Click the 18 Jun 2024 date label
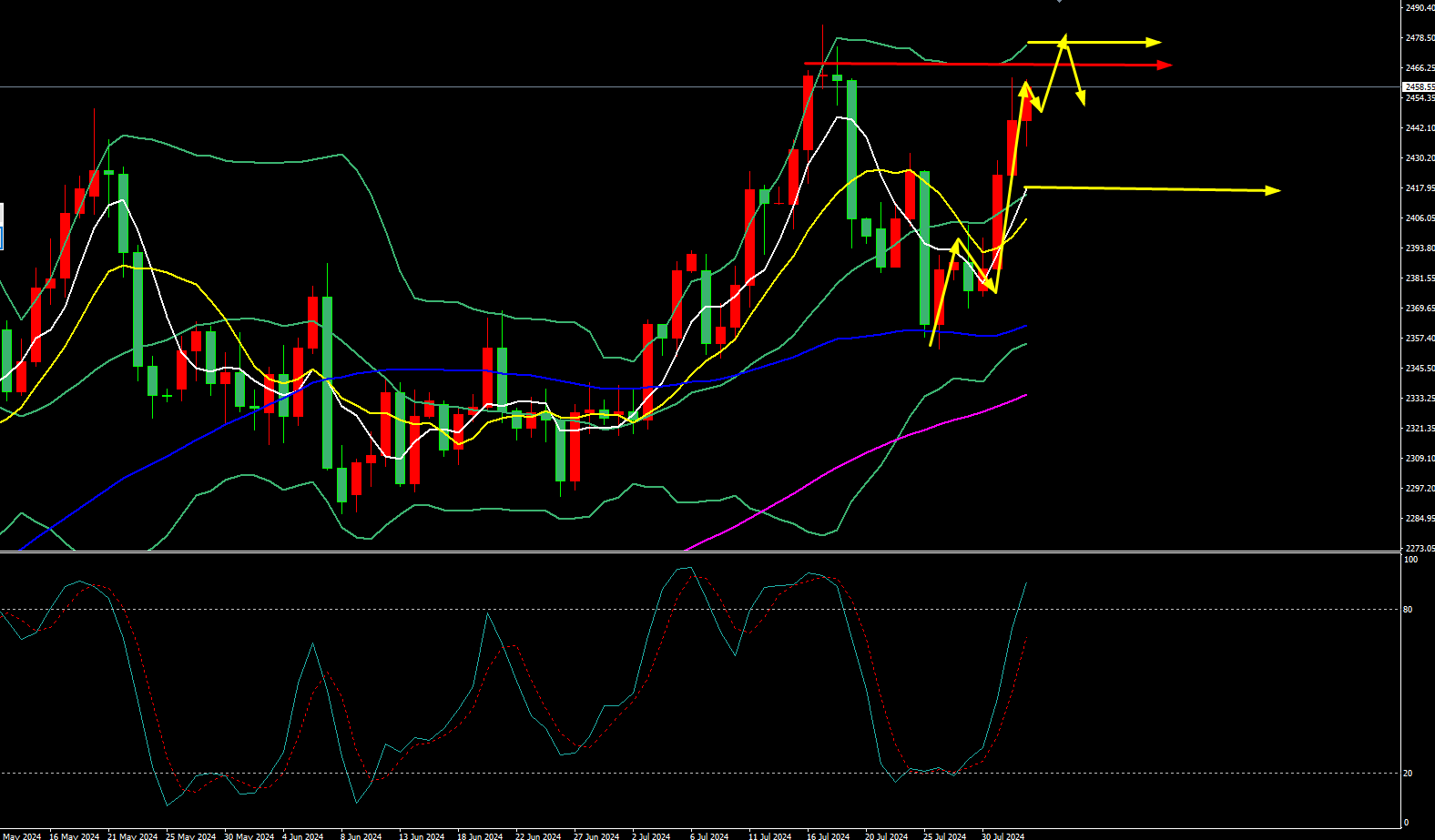Viewport: 1435px width, 840px height. pos(481,836)
